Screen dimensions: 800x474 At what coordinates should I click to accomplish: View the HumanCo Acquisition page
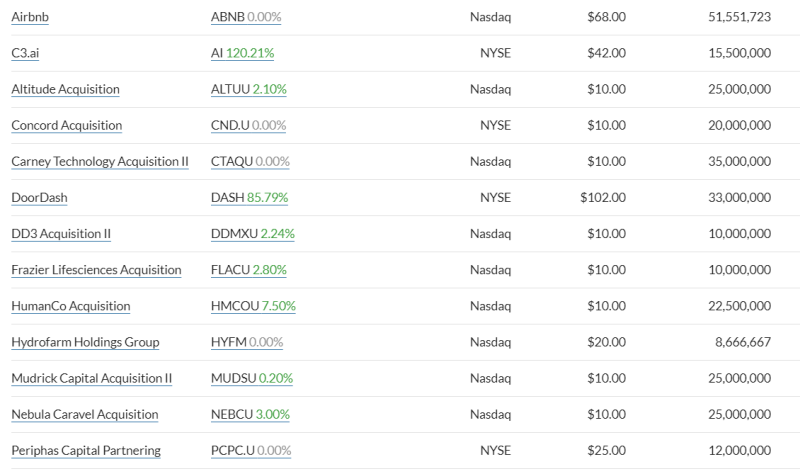pos(71,306)
